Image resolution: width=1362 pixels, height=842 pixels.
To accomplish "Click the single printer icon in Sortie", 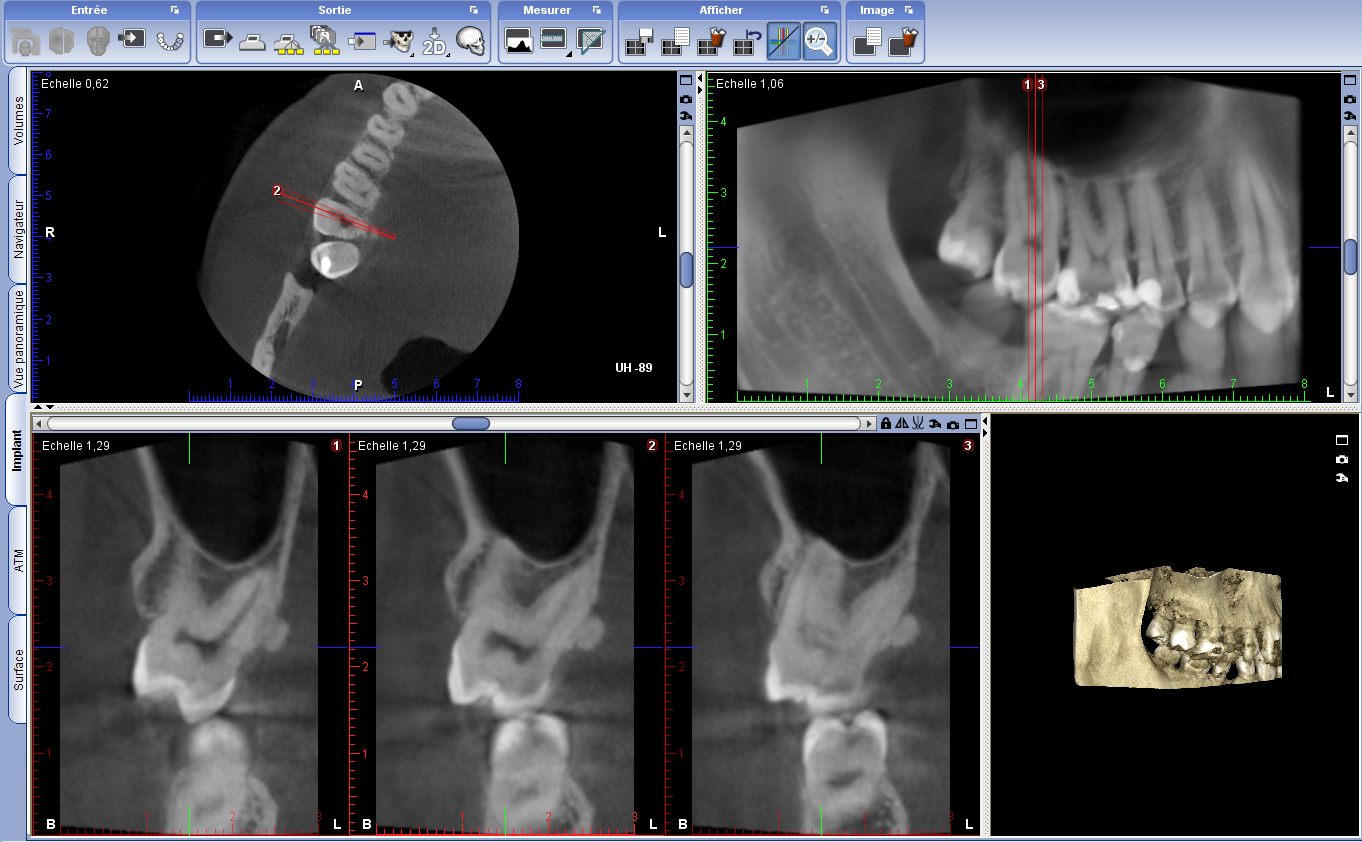I will click(253, 41).
